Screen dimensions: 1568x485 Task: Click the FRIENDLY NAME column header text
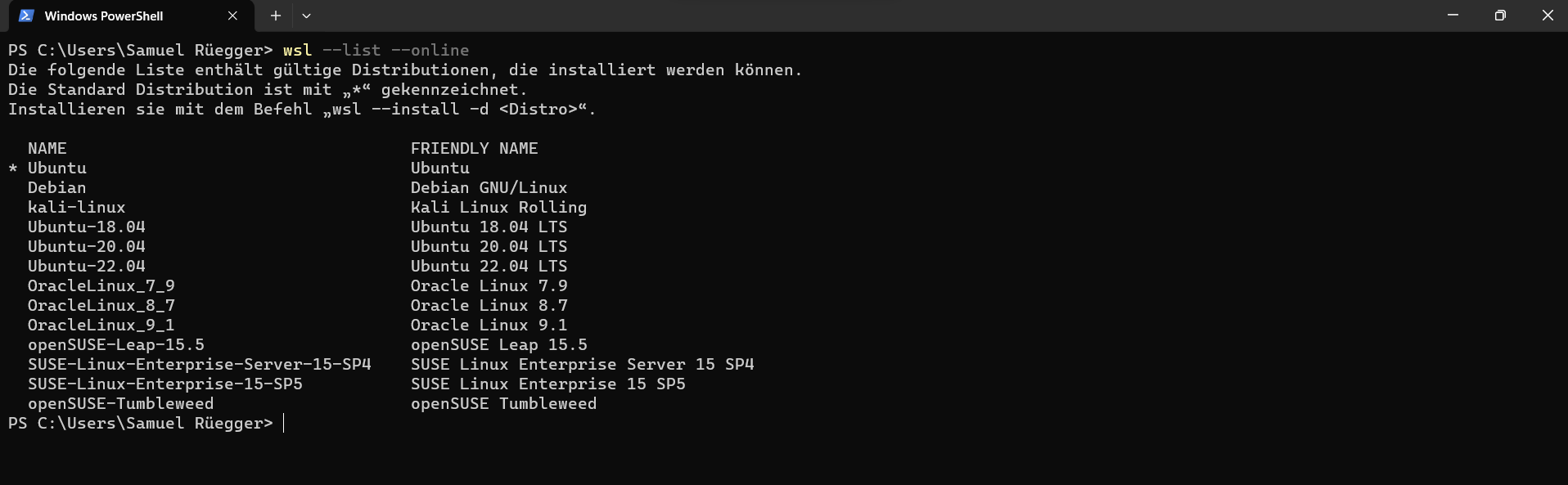point(474,148)
